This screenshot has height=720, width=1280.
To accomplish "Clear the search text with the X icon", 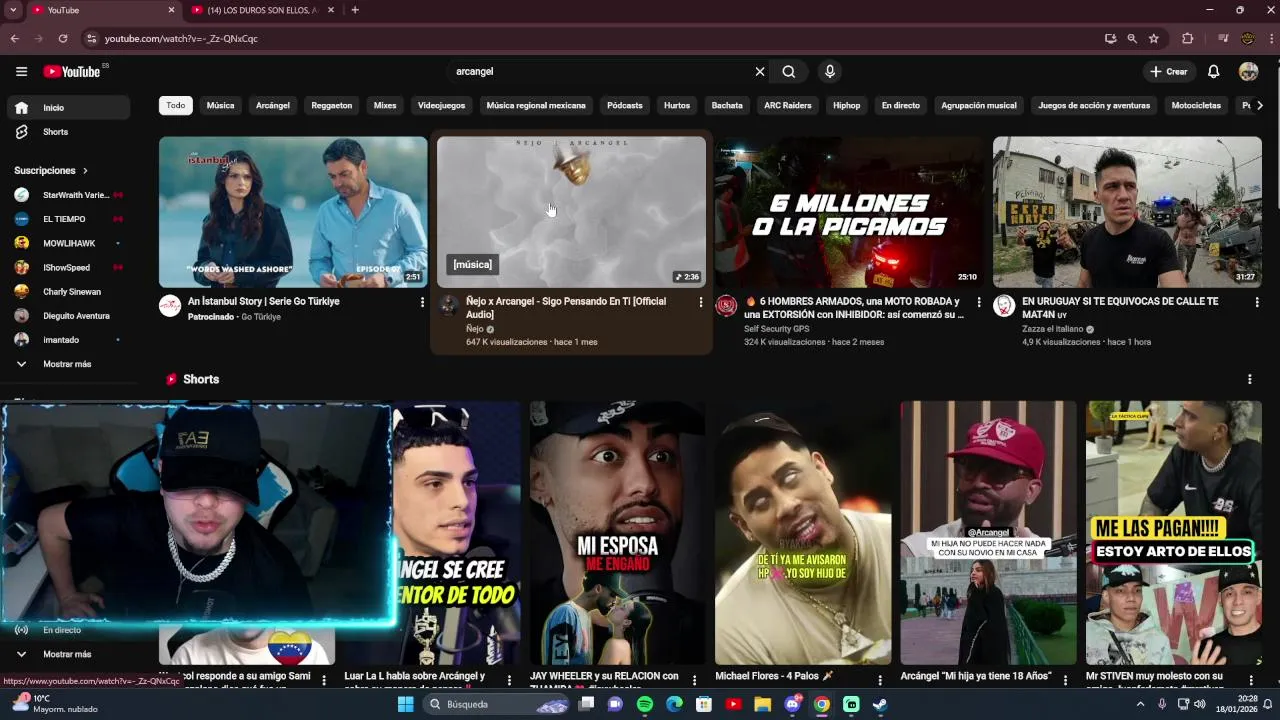I will [760, 71].
